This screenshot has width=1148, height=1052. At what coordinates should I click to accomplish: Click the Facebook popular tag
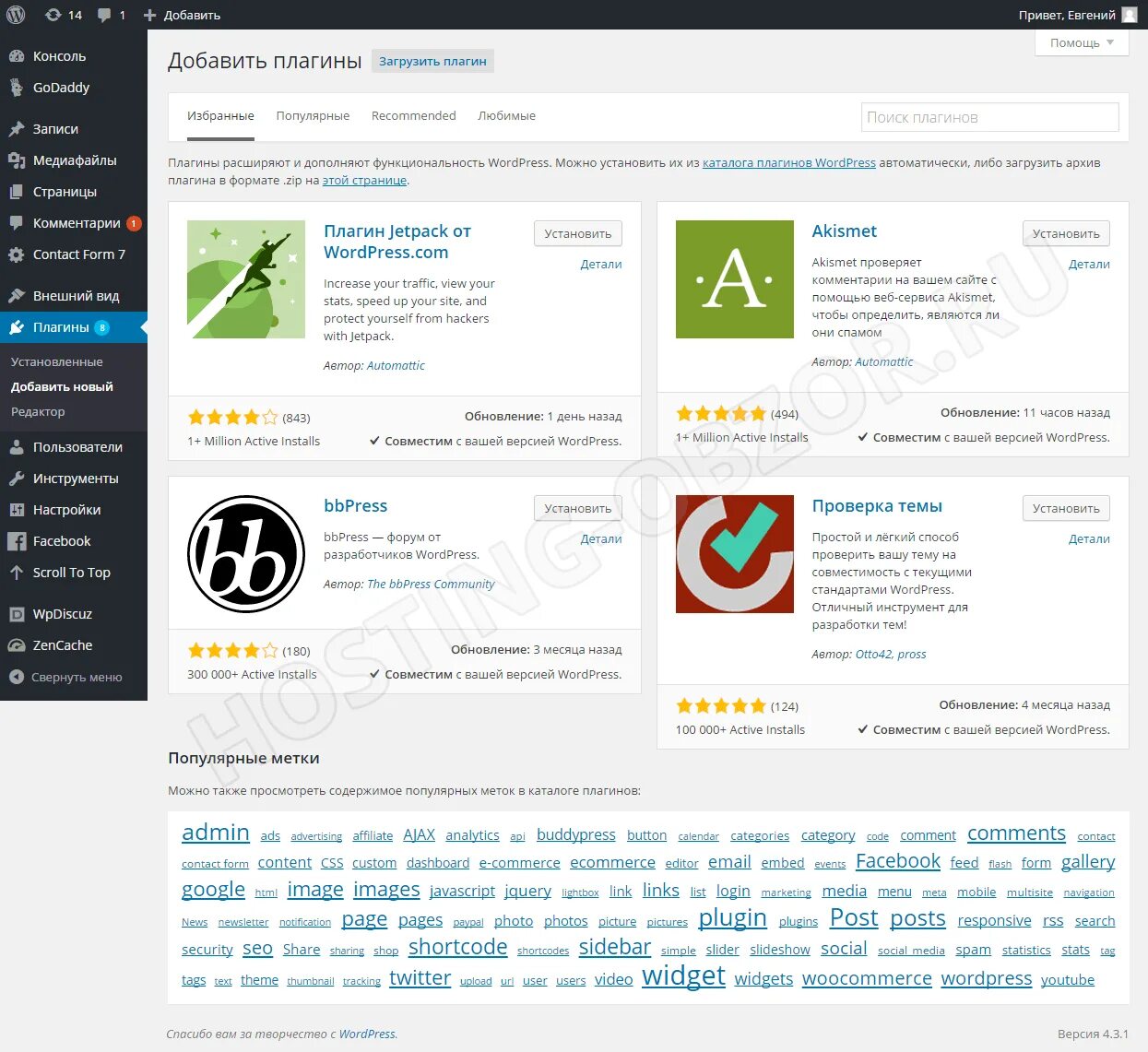coord(898,860)
